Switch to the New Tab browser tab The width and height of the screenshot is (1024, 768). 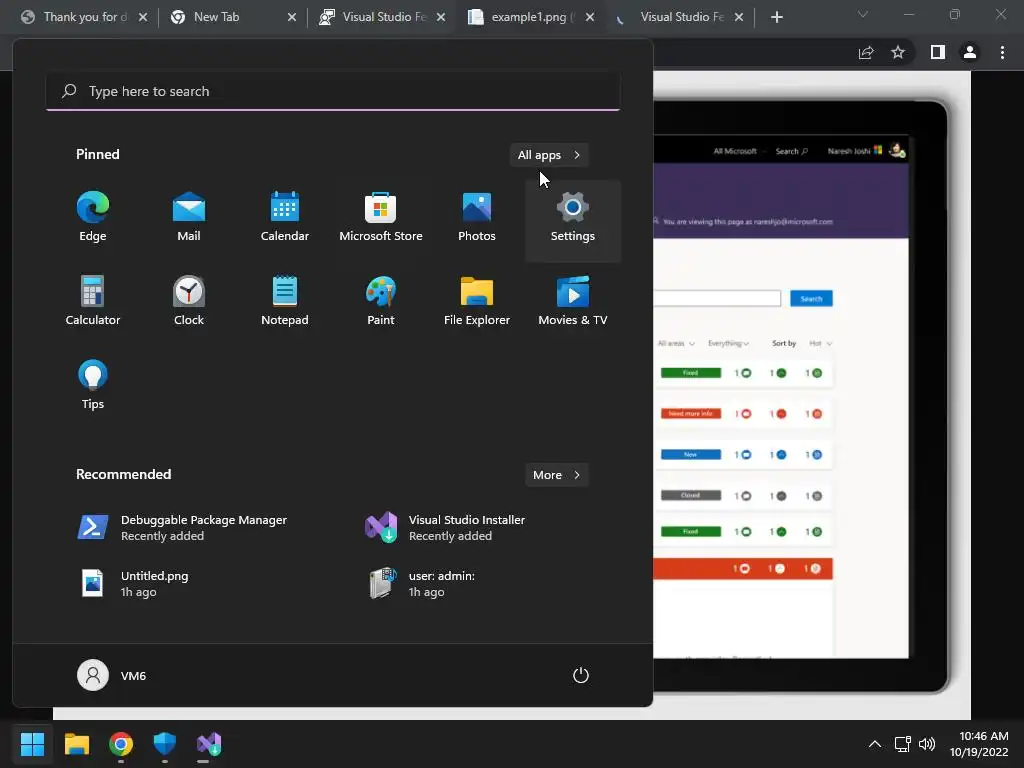[x=233, y=17]
